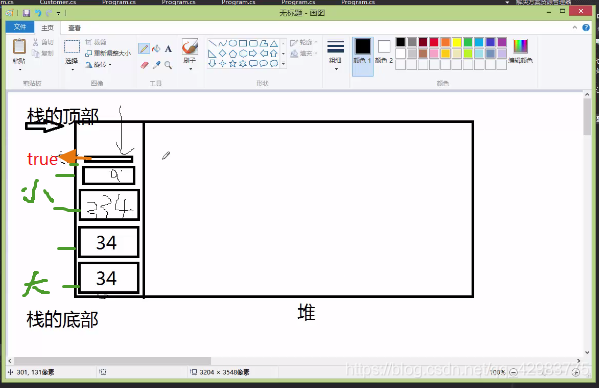The height and width of the screenshot is (388, 599).
Task: Select the Text tool
Action: (x=168, y=49)
